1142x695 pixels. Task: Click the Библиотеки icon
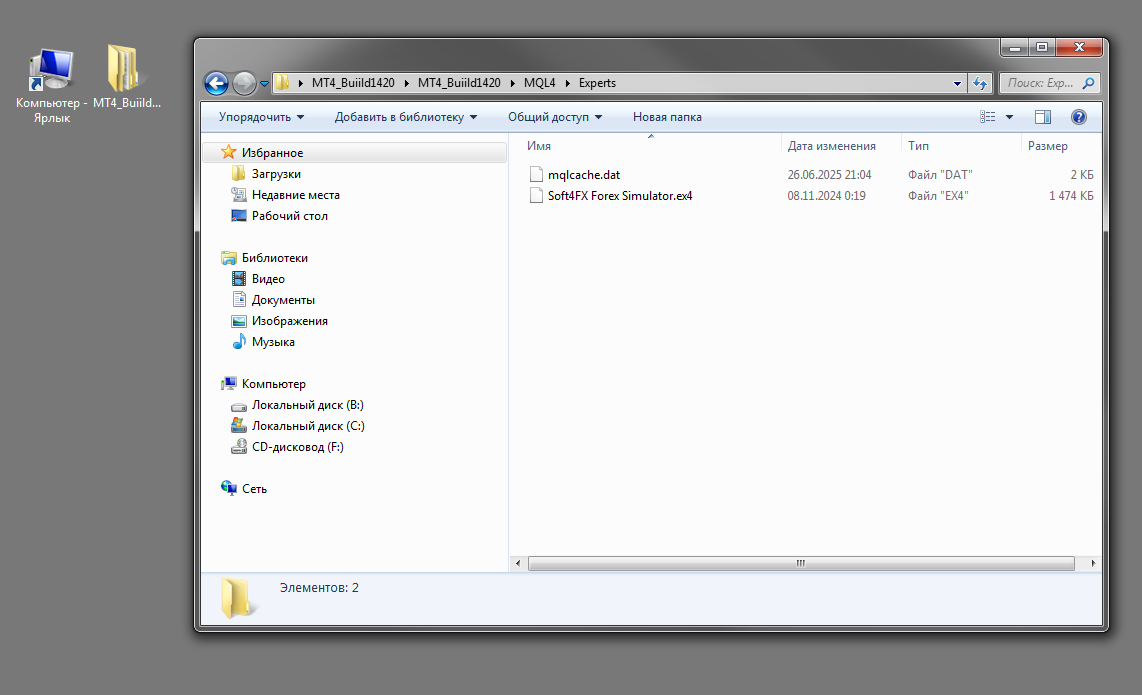[x=229, y=258]
